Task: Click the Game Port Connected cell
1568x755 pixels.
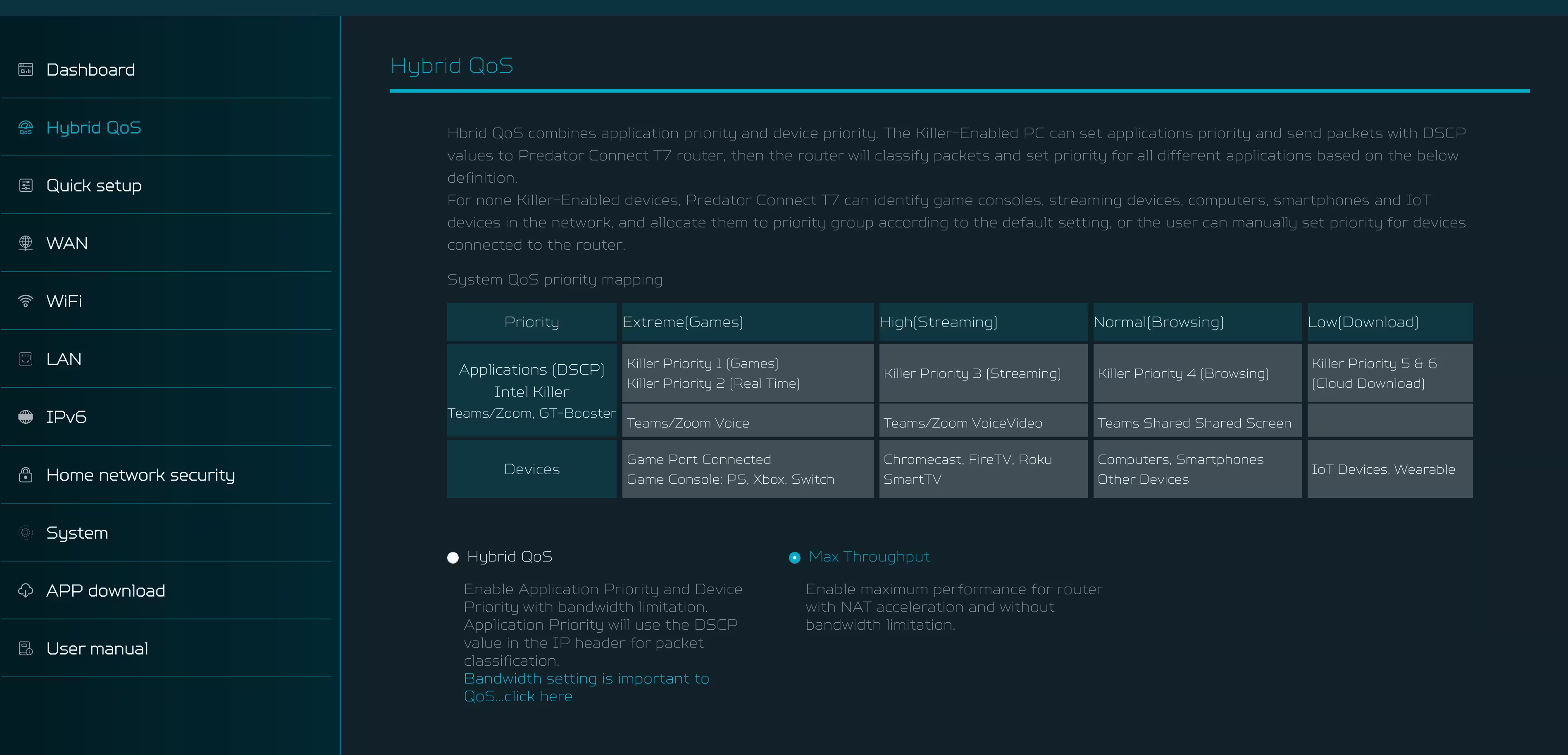Action: [748, 469]
